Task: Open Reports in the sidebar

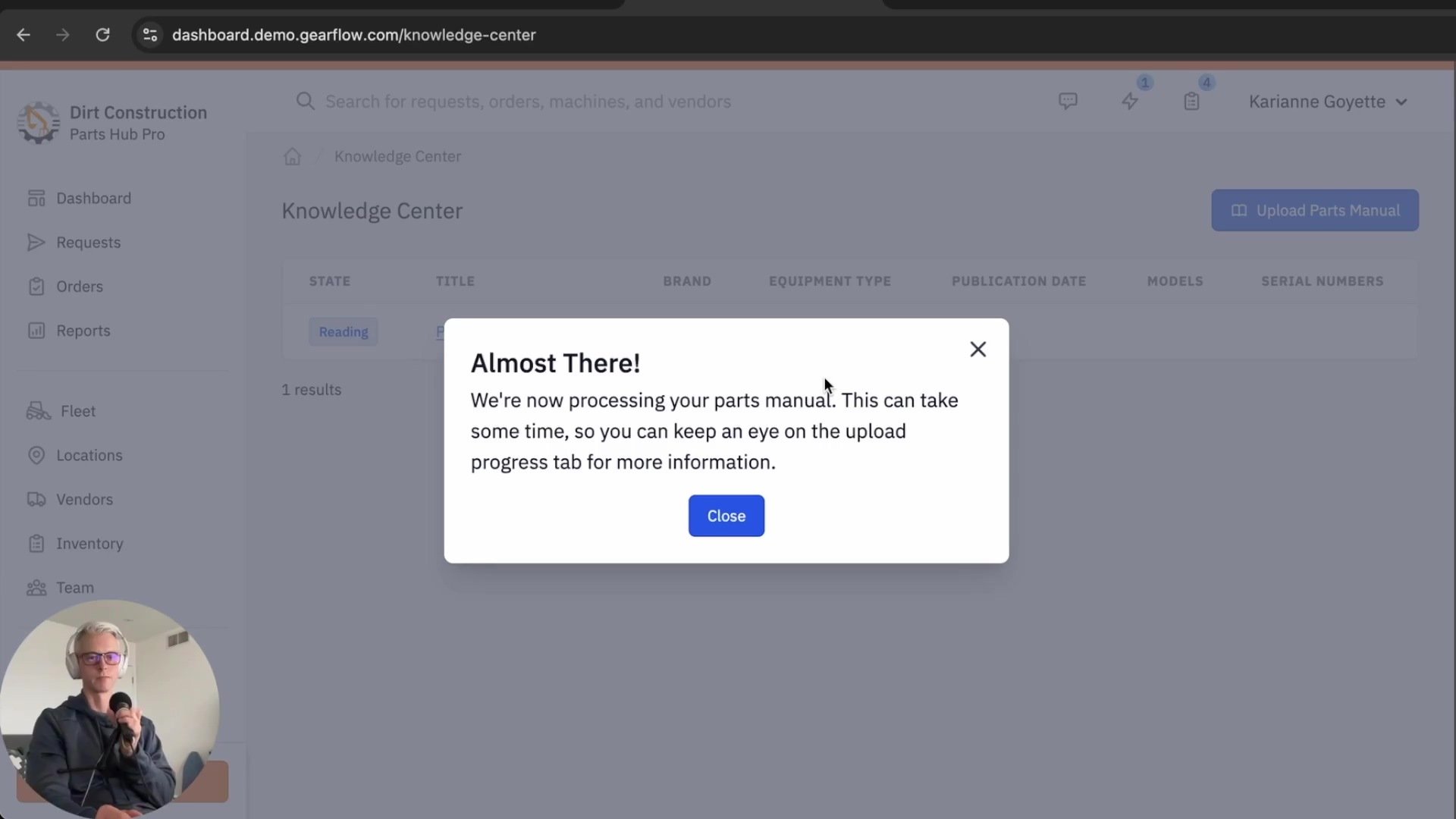Action: (83, 331)
